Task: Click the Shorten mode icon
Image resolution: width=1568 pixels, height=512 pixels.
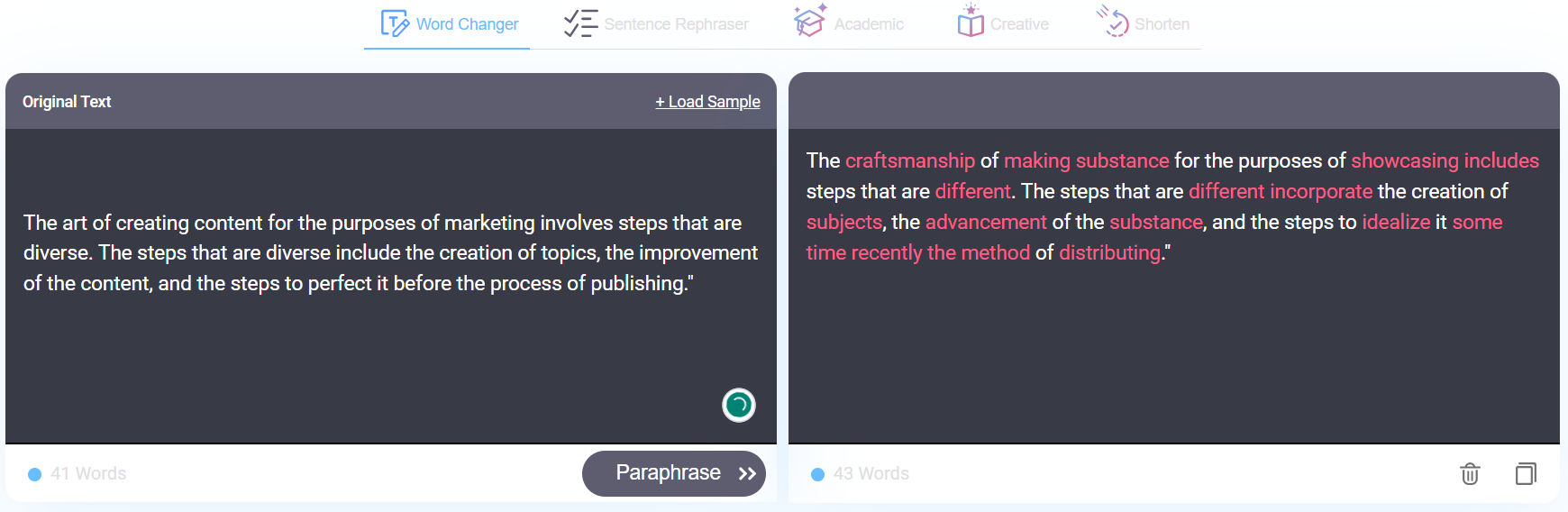Action: click(x=1113, y=22)
